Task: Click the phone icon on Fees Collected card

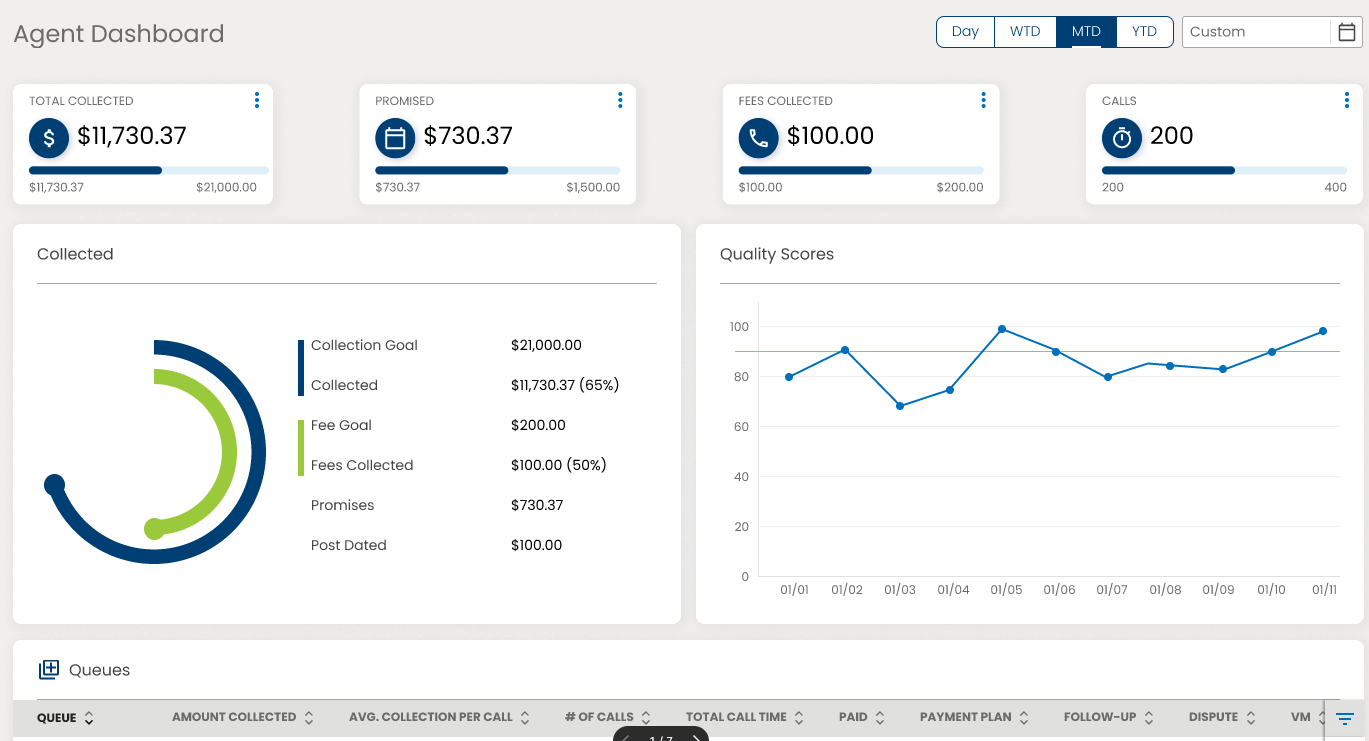Action: (758, 138)
